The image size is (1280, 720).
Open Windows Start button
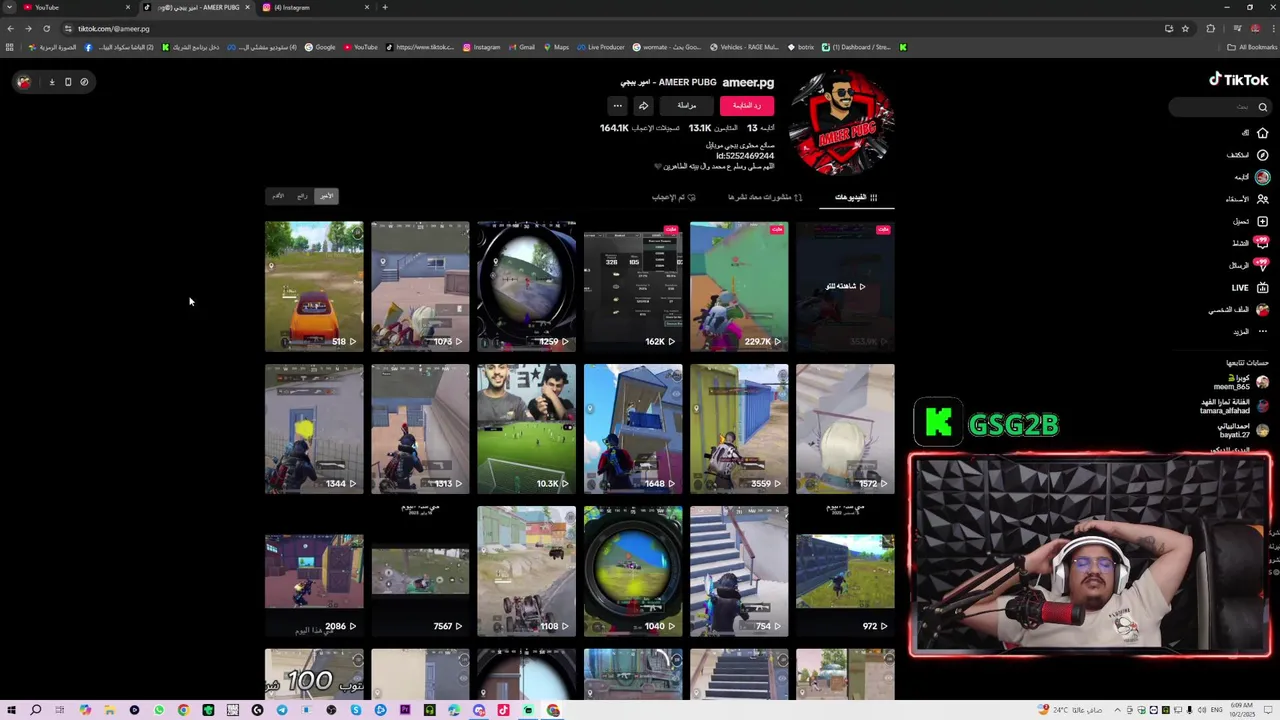coord(10,710)
